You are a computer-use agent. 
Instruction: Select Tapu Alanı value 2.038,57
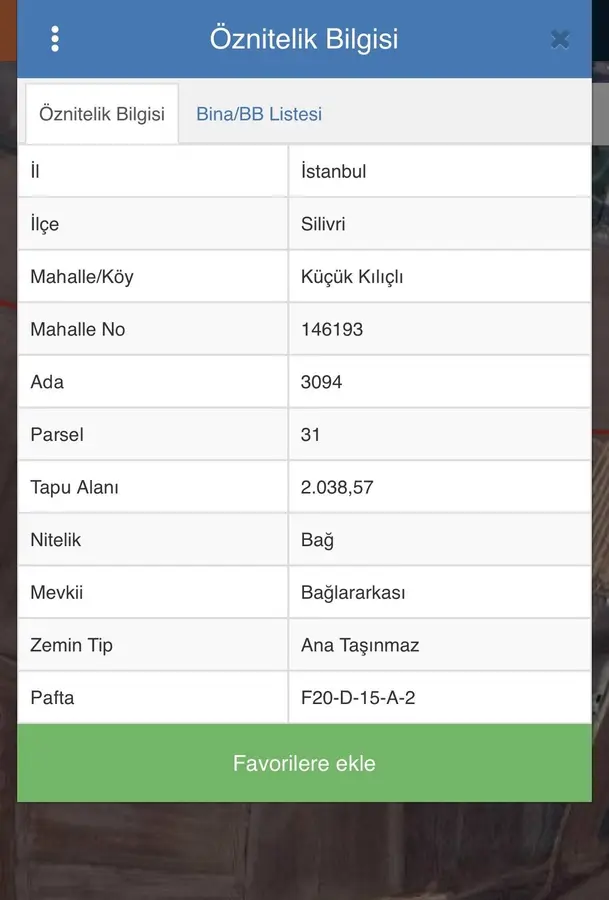[x=337, y=488]
